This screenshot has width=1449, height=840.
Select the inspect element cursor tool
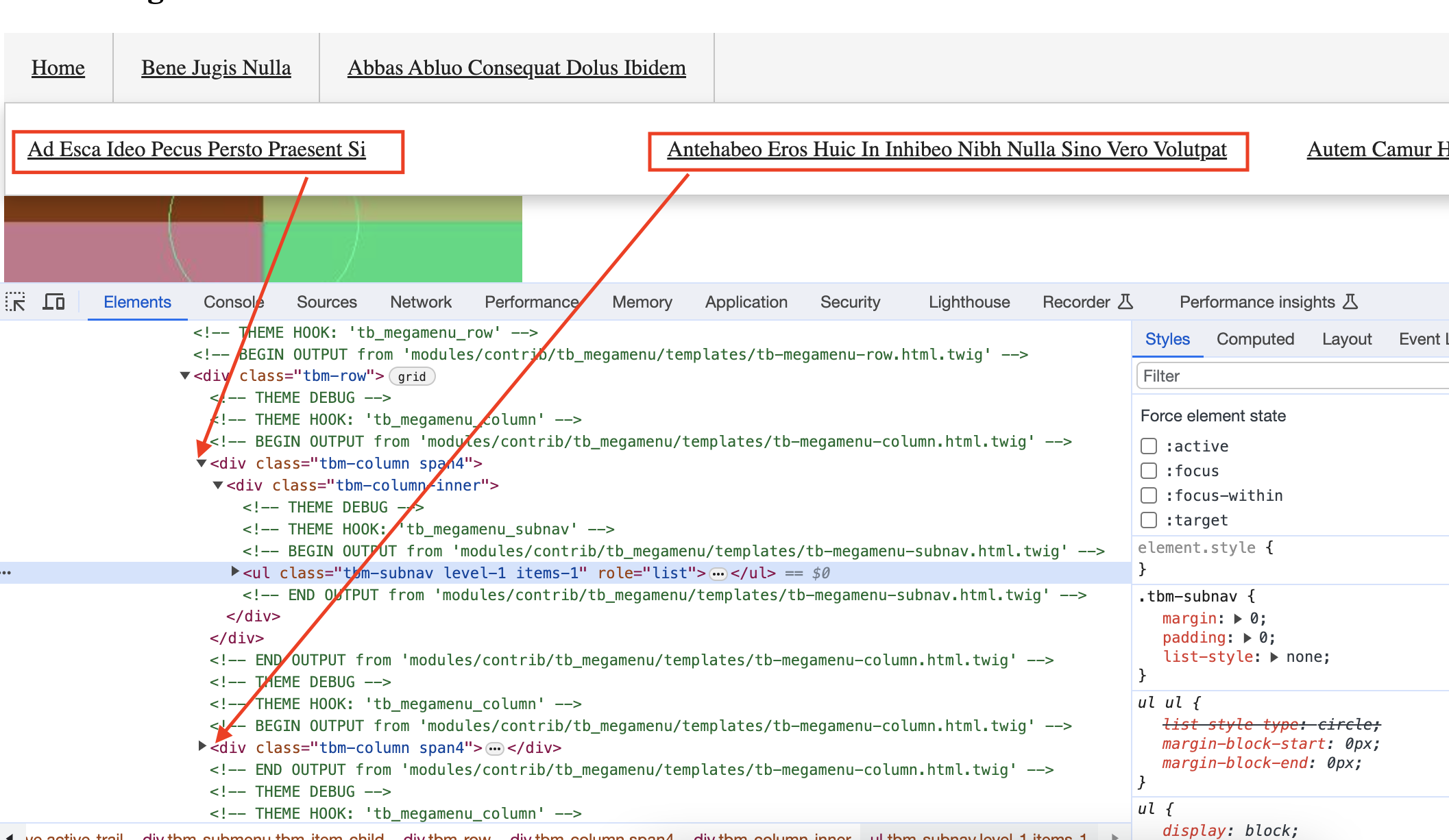15,301
